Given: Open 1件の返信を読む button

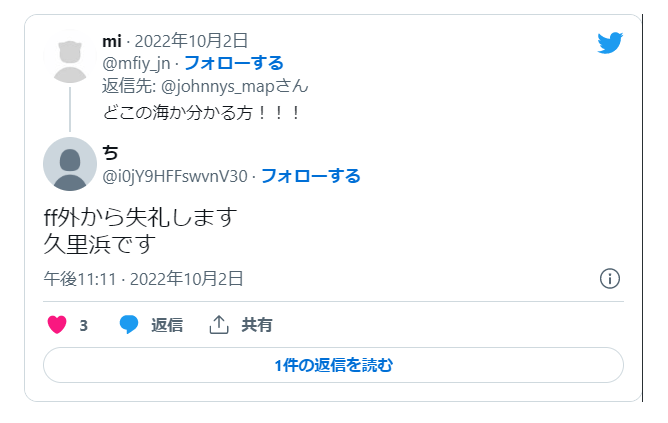Looking at the screenshot, I should [333, 365].
